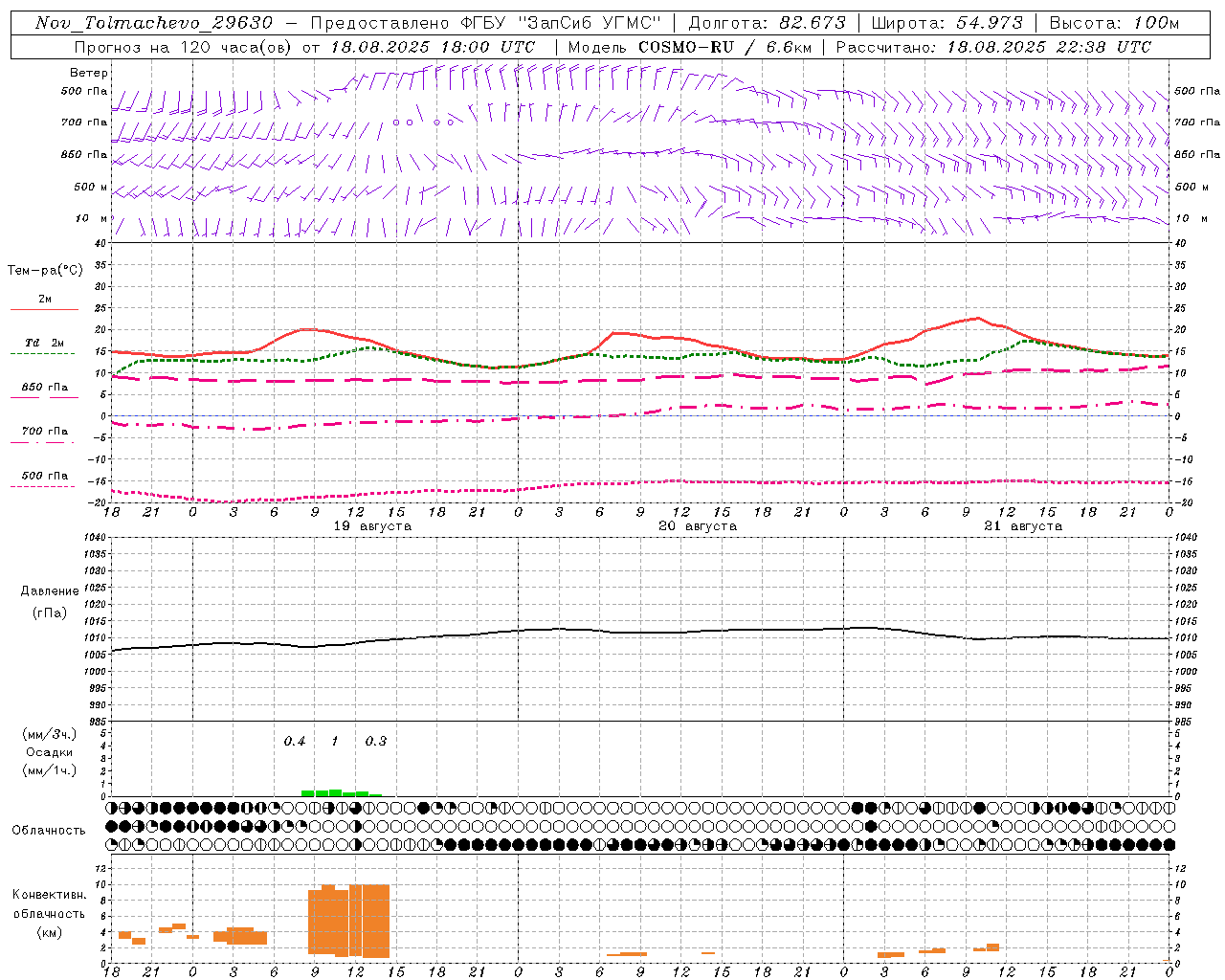The image size is (1225, 980).
Task: Click the Ветер wind panel label
Action: 89,73
